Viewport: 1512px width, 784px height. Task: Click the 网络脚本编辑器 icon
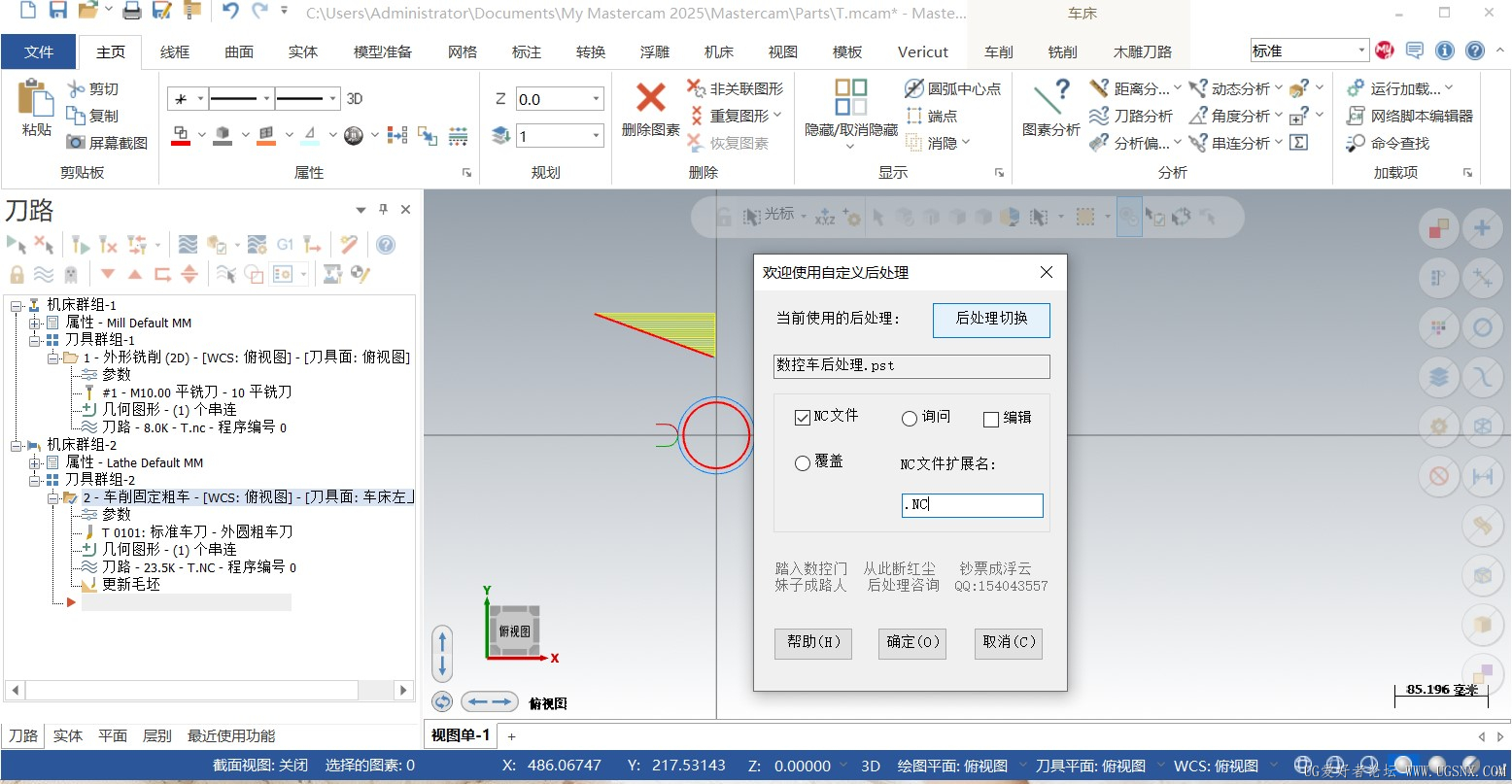click(x=1356, y=116)
